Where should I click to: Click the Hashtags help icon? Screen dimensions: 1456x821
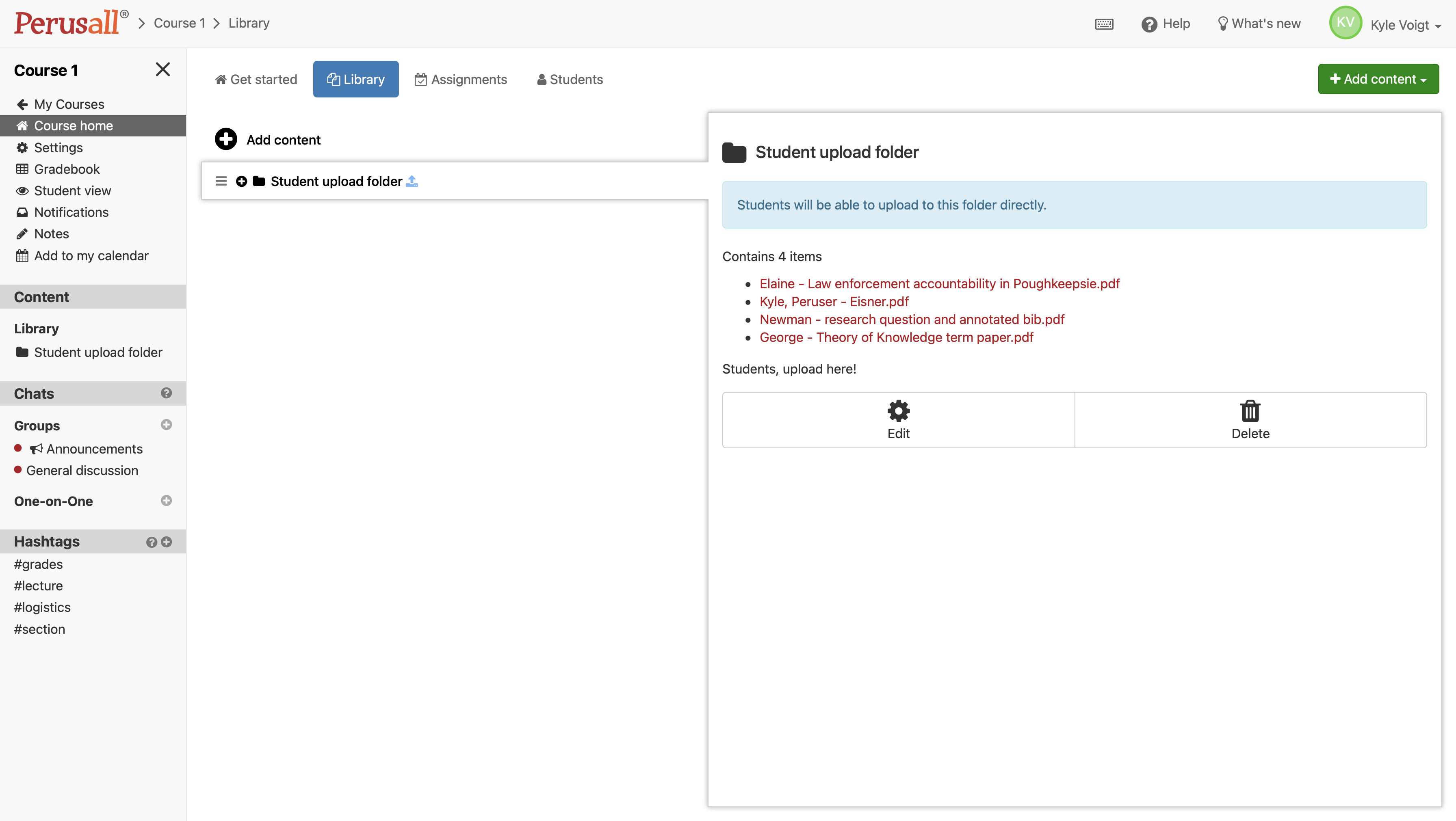[x=152, y=542]
